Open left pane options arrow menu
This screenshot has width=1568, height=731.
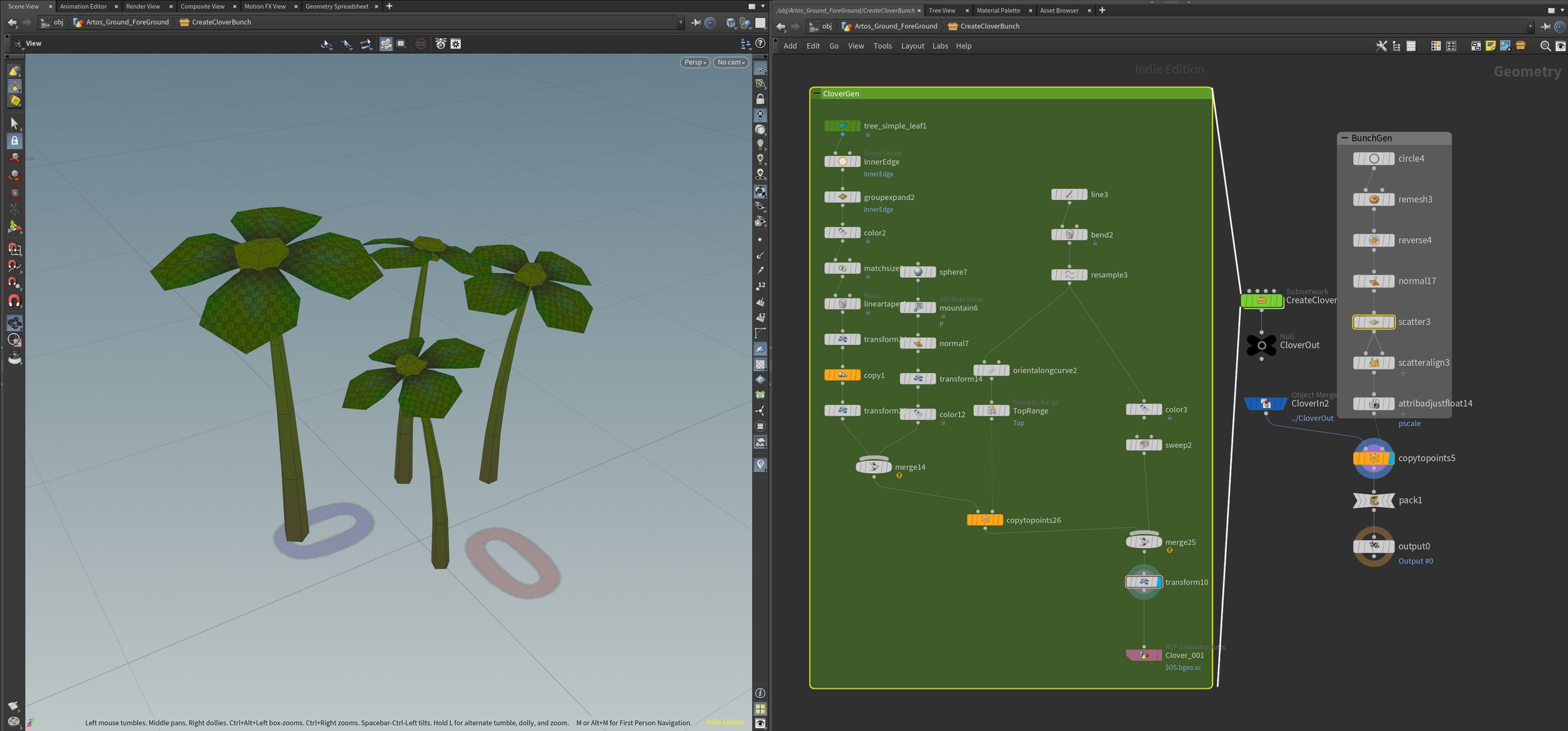pyautogui.click(x=763, y=6)
